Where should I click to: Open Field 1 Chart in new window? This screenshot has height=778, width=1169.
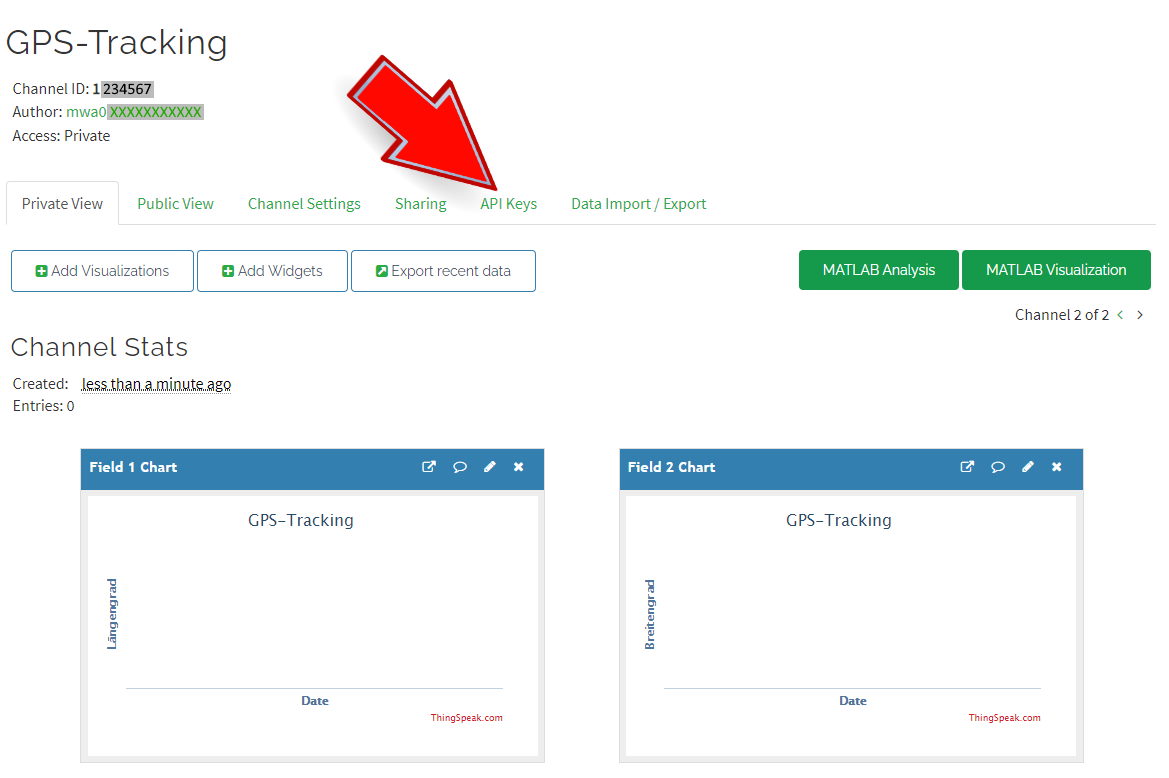[x=429, y=467]
